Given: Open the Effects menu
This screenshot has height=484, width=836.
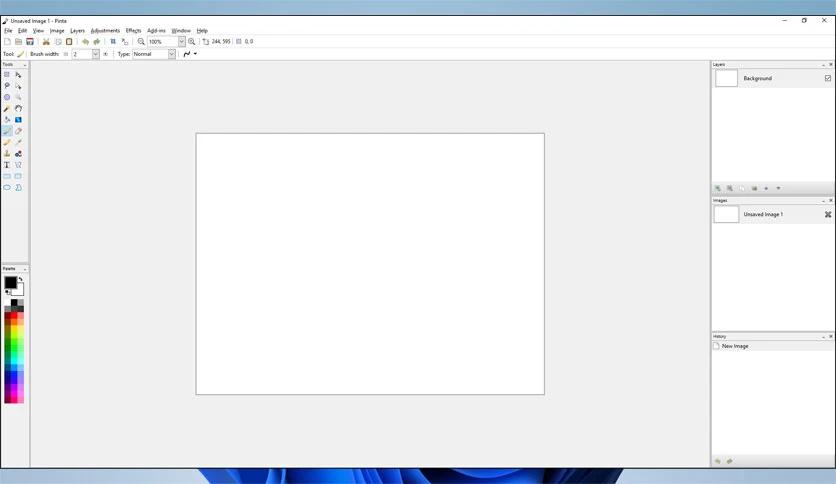Looking at the screenshot, I should pyautogui.click(x=133, y=31).
